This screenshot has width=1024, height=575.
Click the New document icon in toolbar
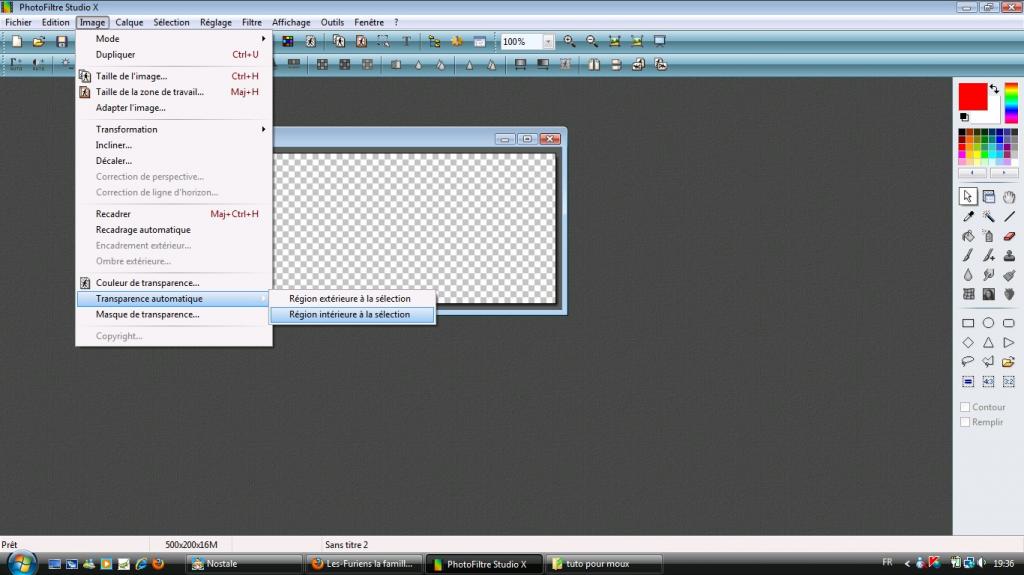click(17, 41)
